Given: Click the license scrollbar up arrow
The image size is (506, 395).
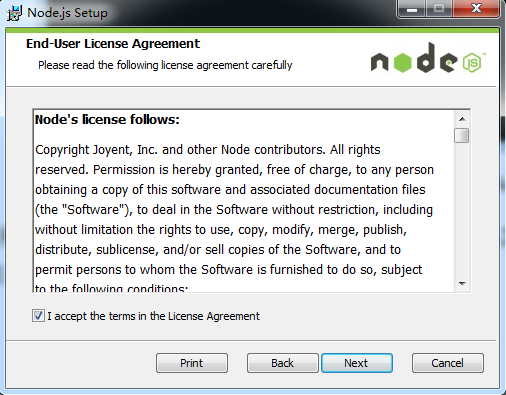Looking at the screenshot, I should click(462, 119).
